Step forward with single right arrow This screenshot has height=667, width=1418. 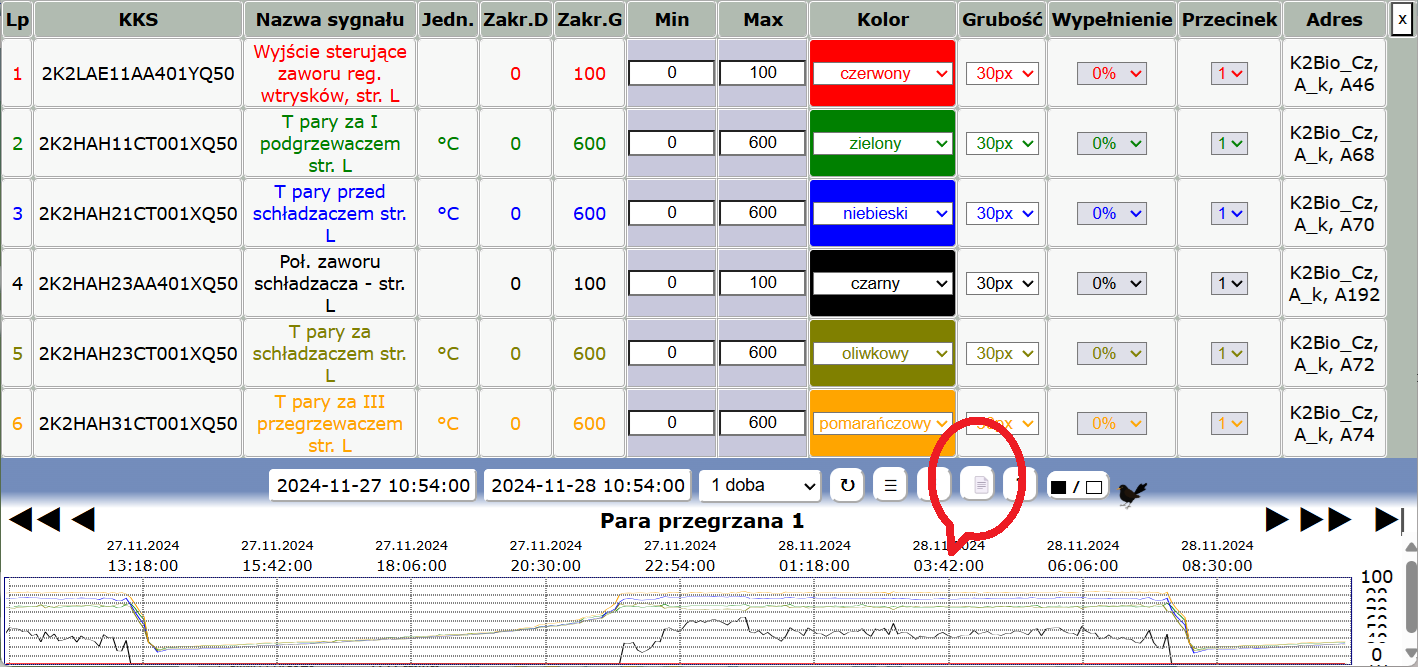[x=1277, y=519]
